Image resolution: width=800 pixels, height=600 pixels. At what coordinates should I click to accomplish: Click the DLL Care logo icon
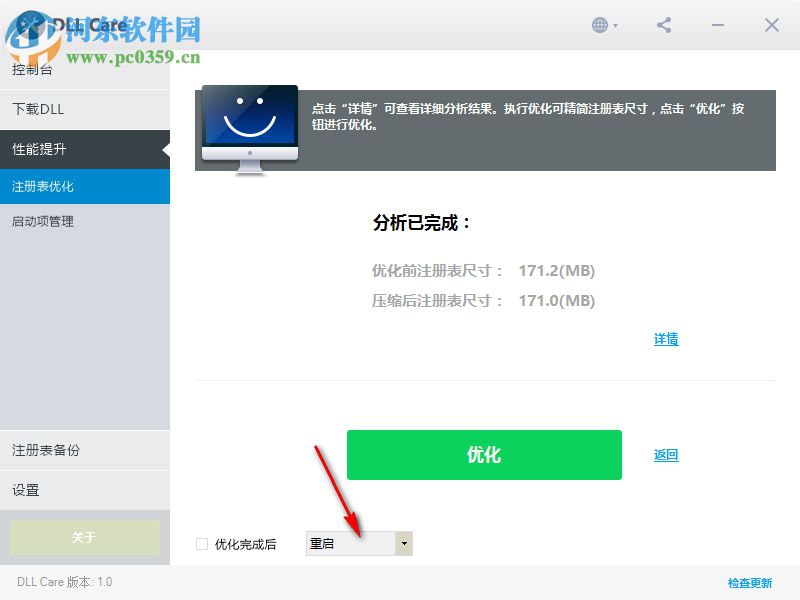[25, 25]
